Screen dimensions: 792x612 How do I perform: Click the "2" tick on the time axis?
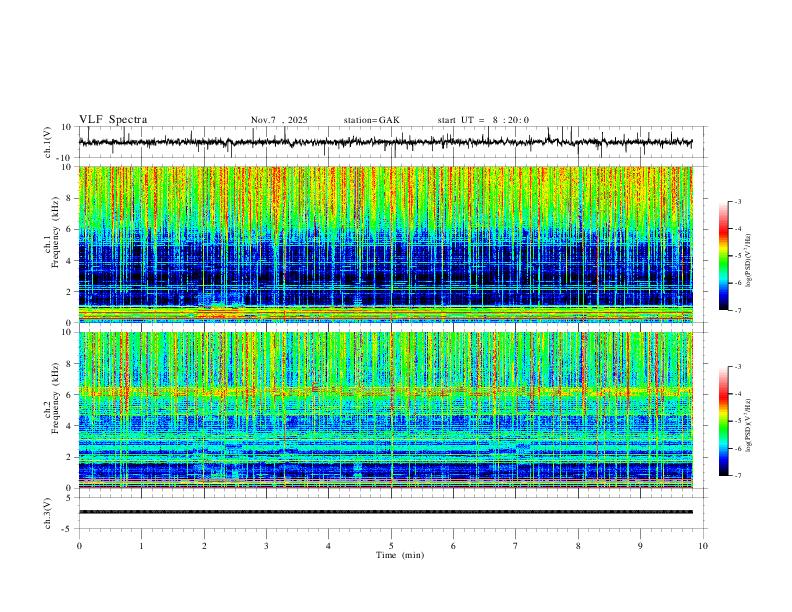pyautogui.click(x=204, y=546)
